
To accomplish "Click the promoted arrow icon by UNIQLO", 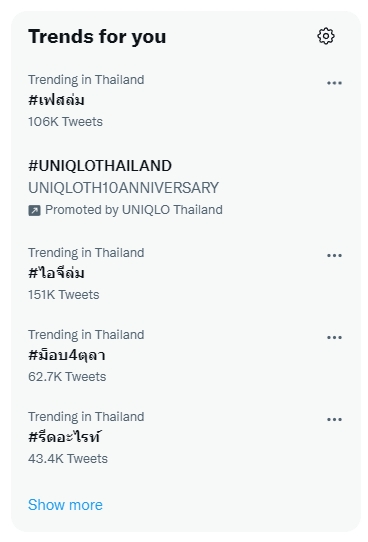I will tap(34, 210).
